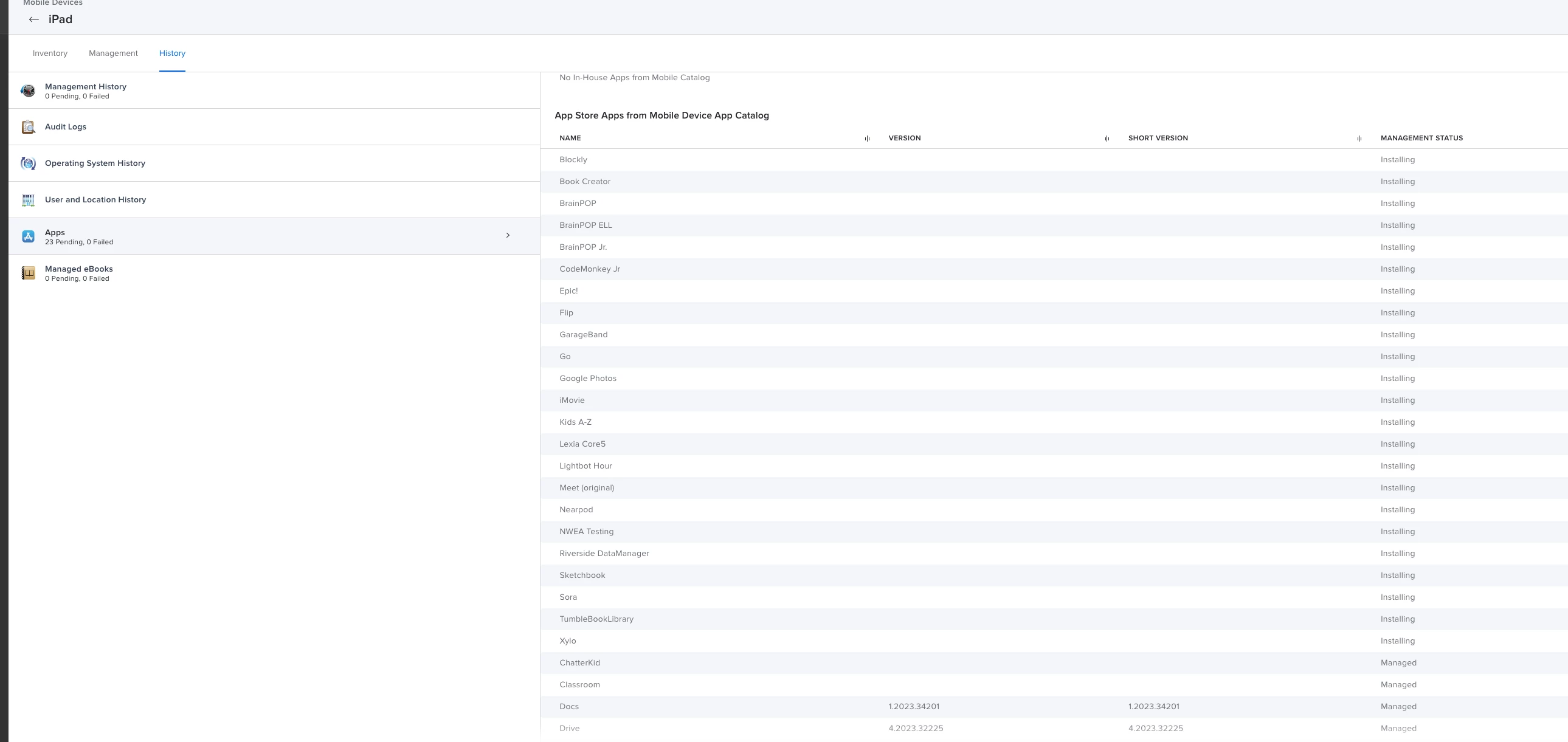Image resolution: width=1568 pixels, height=742 pixels.
Task: Choose the Operating System History icon
Action: 28,163
